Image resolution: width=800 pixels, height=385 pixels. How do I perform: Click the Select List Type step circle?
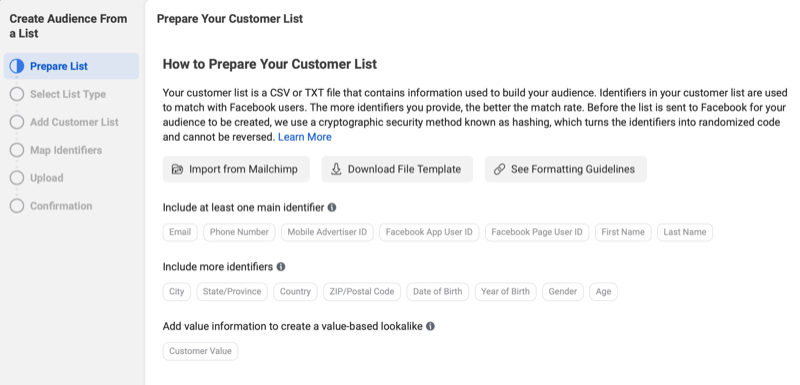point(17,94)
